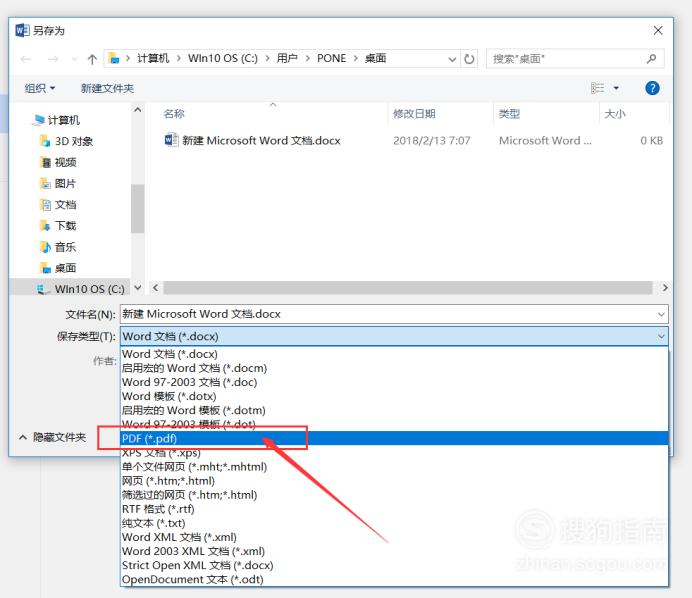Choose 筛选过的网页 option
Screen dimensions: 692x598
click(x=394, y=495)
